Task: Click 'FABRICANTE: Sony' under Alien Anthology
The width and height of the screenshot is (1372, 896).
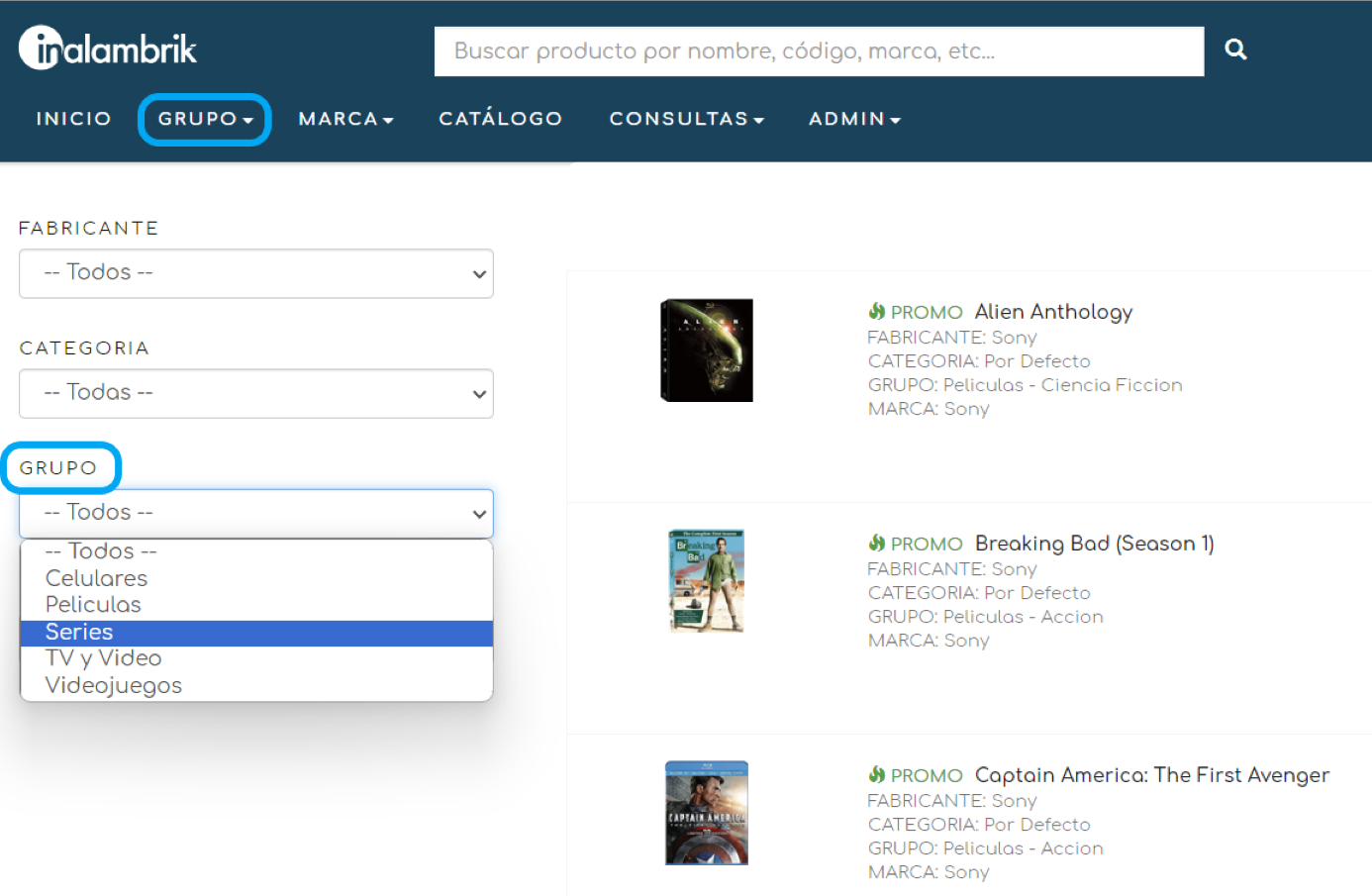Action: click(951, 338)
